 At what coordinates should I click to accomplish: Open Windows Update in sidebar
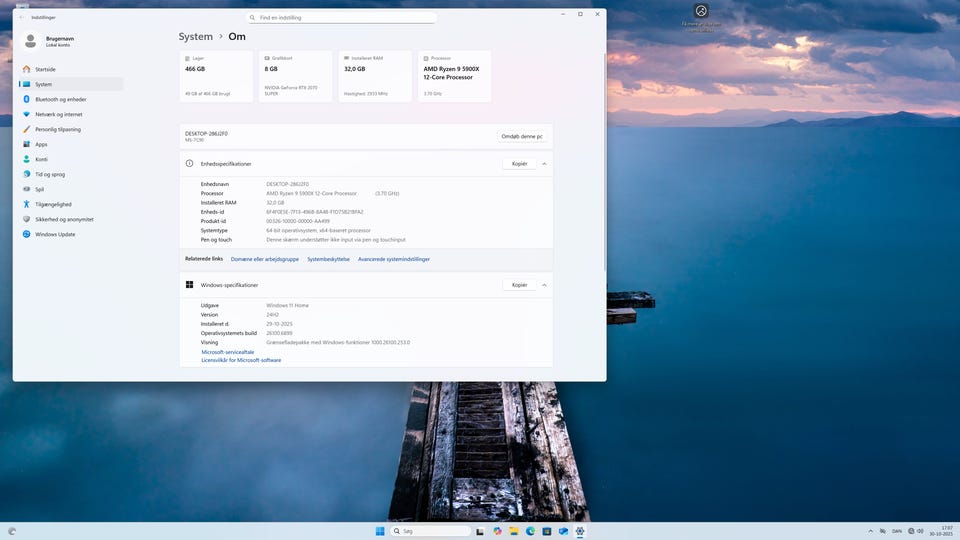(x=54, y=234)
